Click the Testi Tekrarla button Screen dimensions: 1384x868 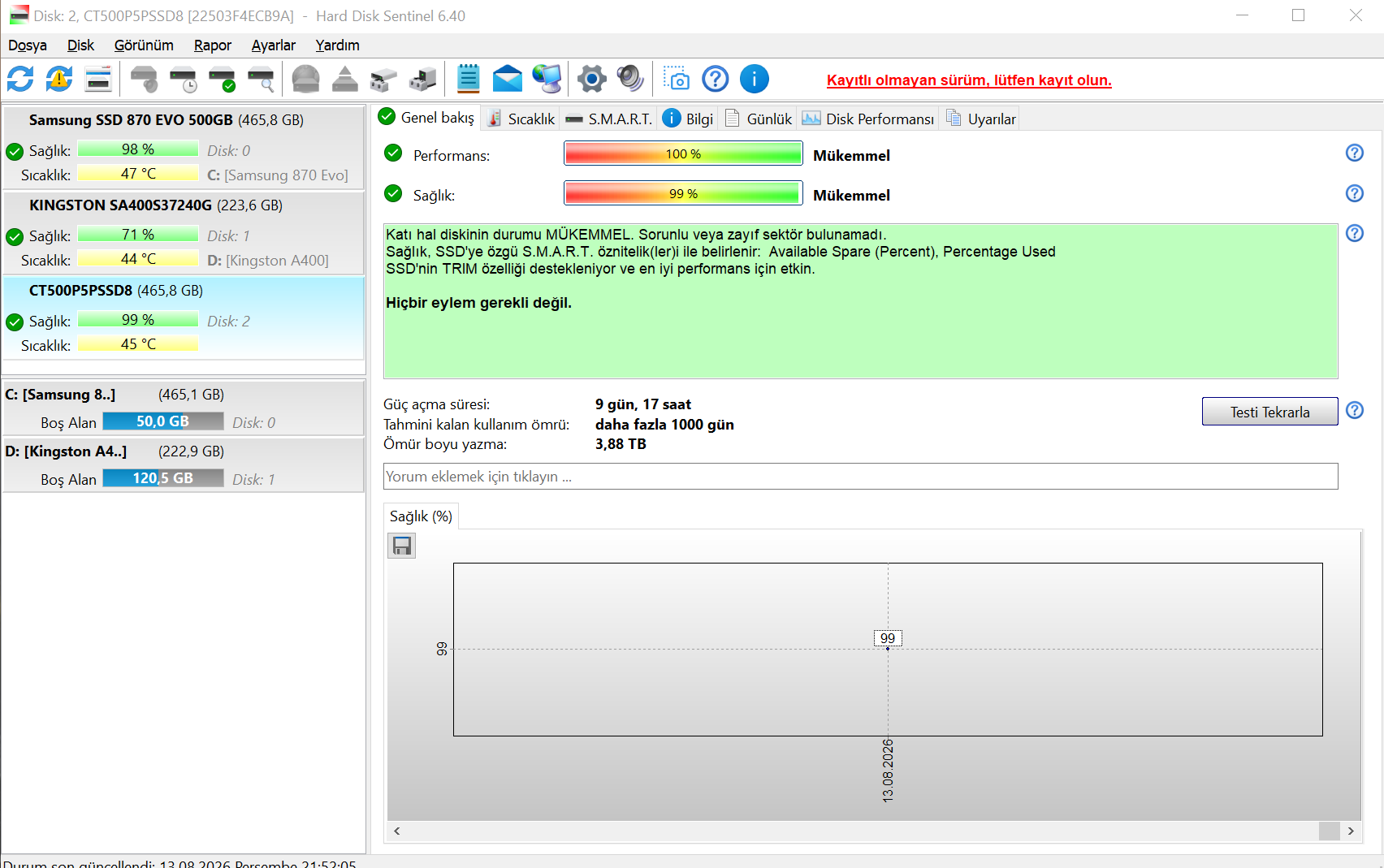(x=1269, y=412)
